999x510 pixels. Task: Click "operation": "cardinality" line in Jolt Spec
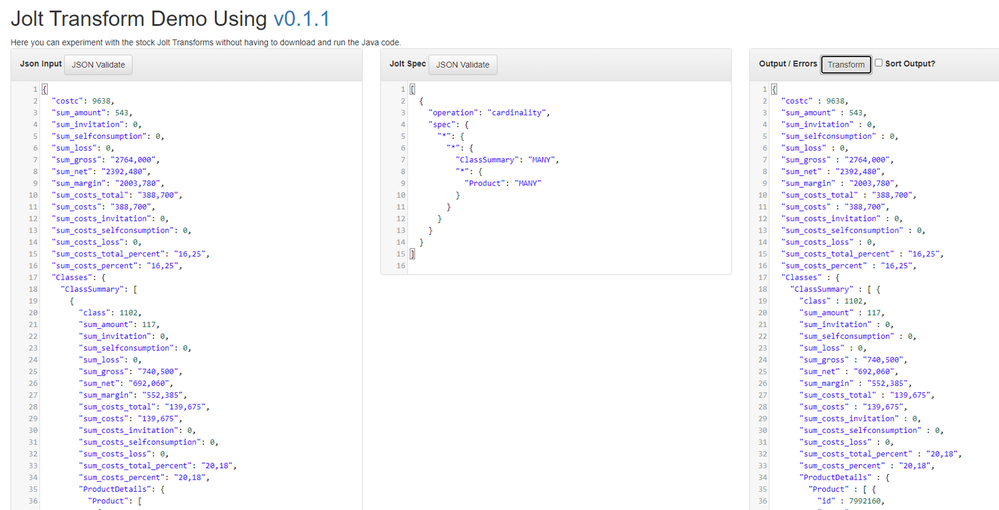pyautogui.click(x=489, y=113)
